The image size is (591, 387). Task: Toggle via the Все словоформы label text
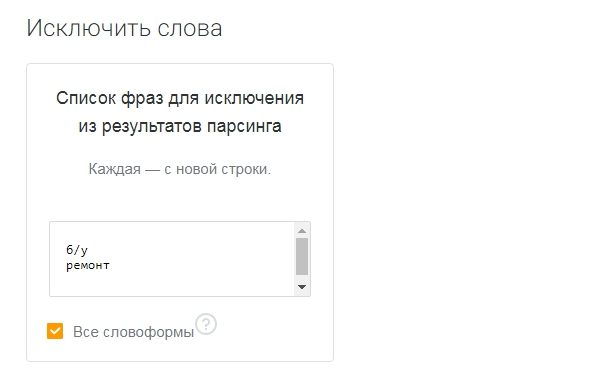(x=133, y=332)
